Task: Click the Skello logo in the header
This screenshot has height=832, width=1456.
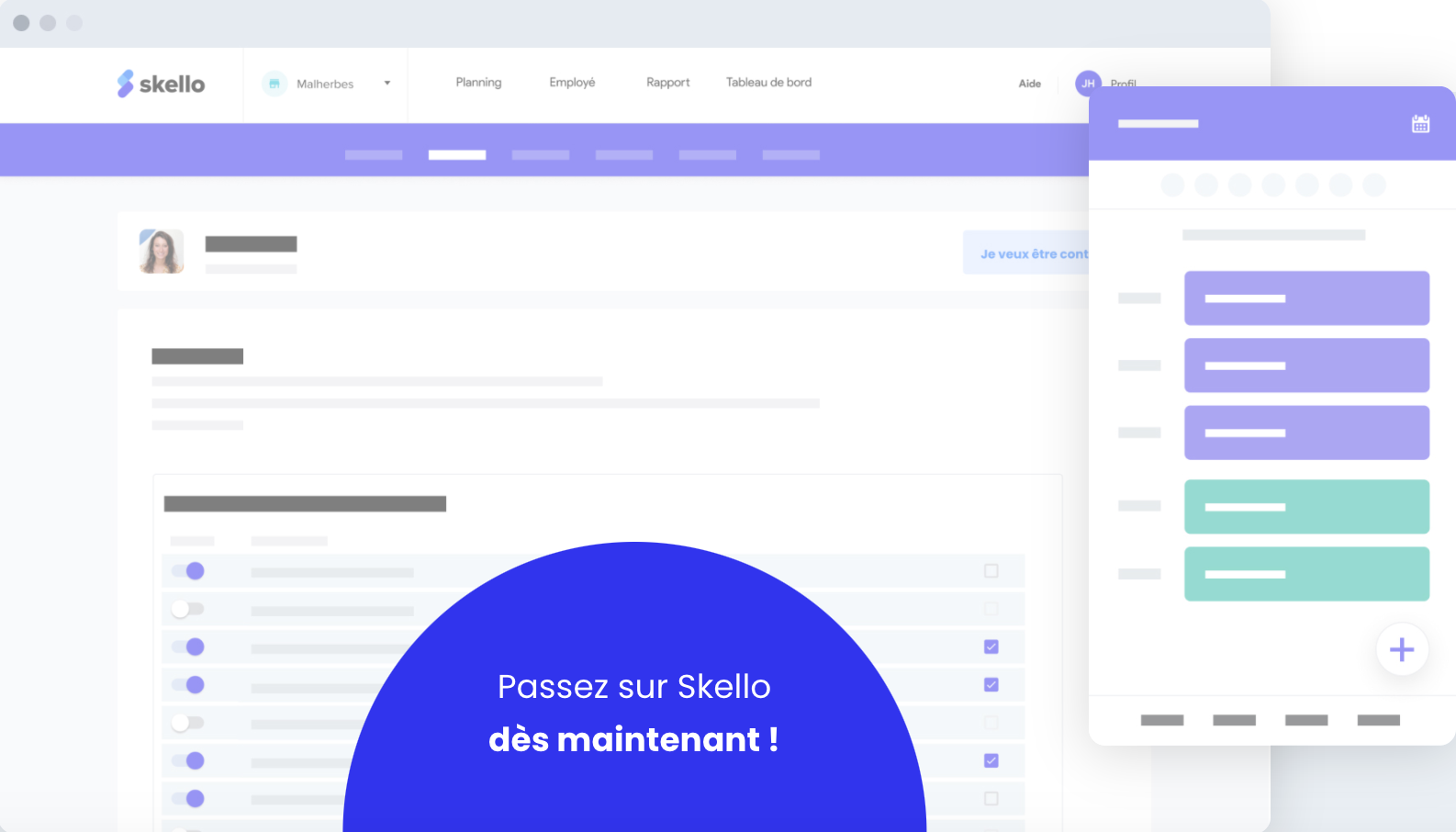Action: pyautogui.click(x=161, y=84)
